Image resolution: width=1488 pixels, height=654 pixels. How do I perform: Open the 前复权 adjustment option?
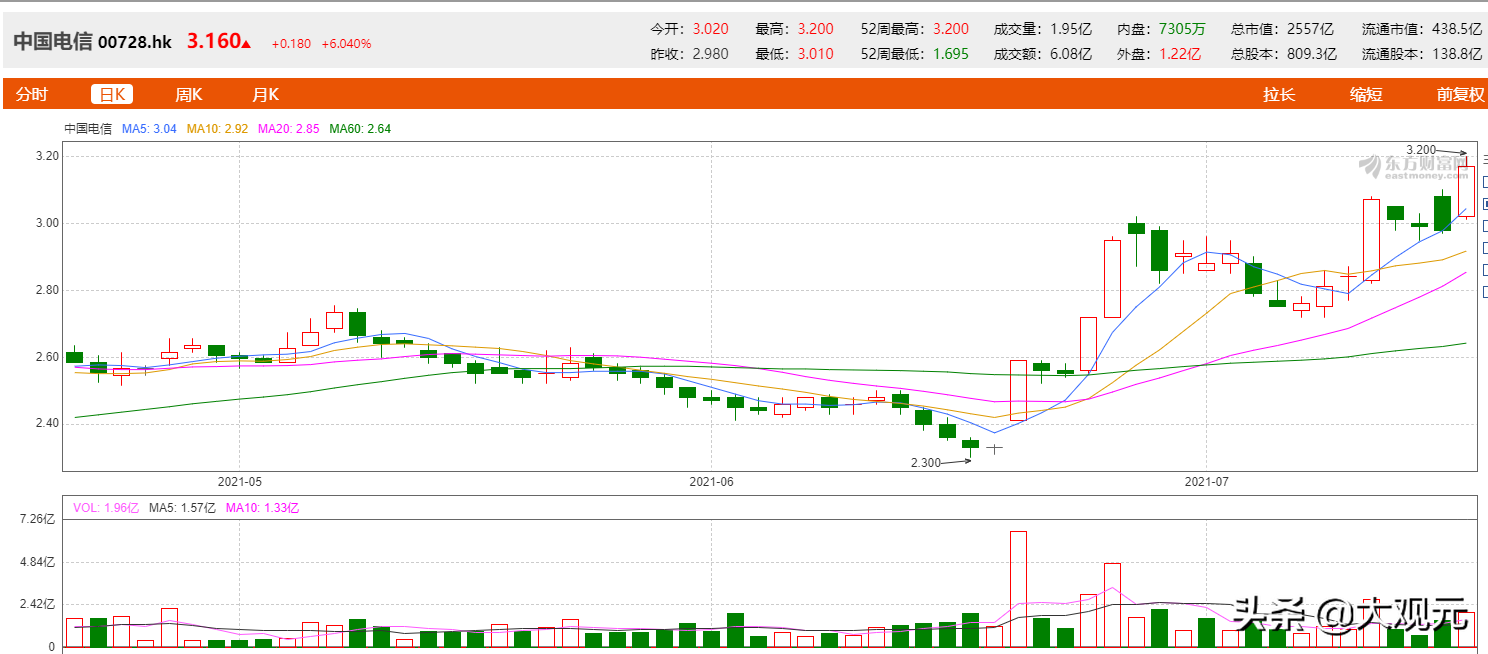(x=1461, y=94)
